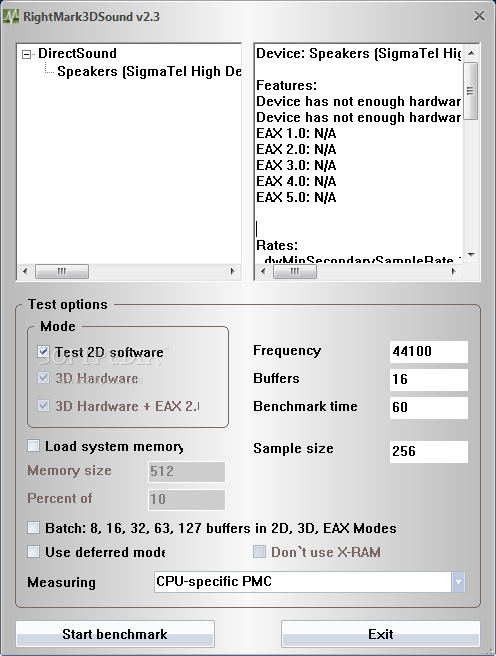Click the Buffers field showing 16
Image resolution: width=496 pixels, height=656 pixels.
(x=429, y=379)
